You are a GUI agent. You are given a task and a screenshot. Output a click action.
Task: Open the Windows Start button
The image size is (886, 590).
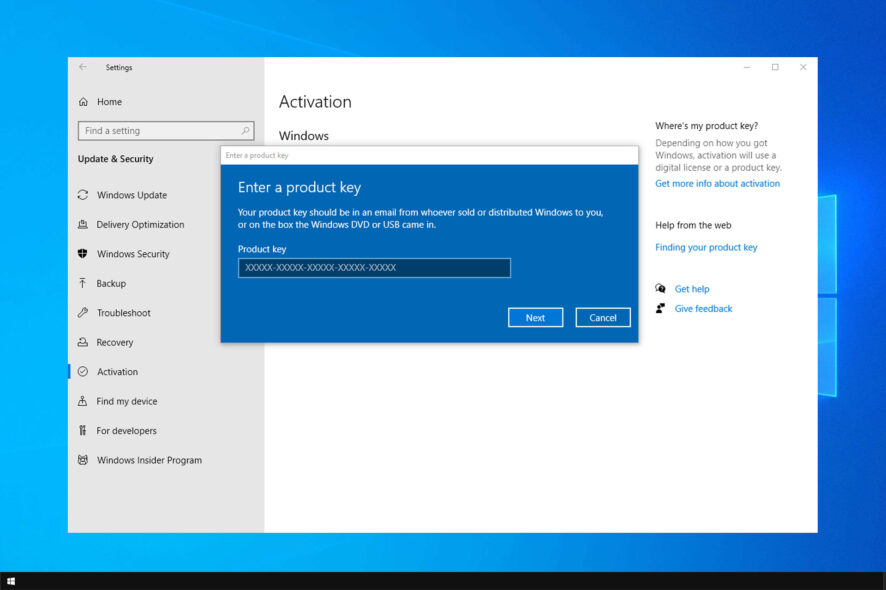point(11,581)
